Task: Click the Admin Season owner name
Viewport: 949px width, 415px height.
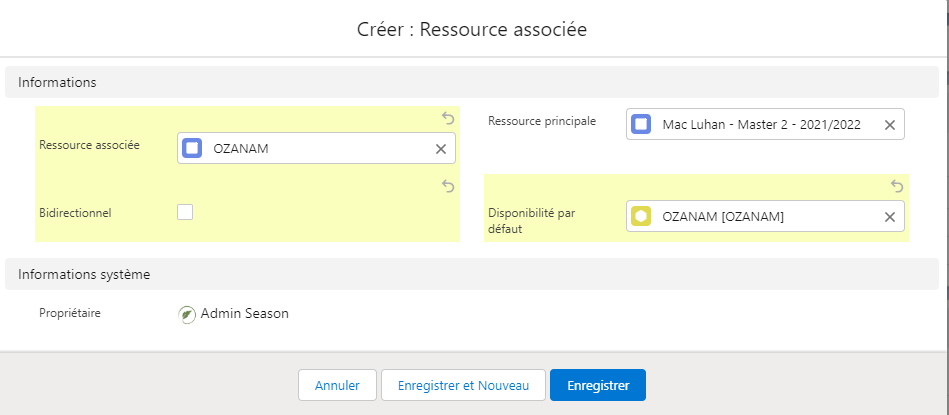Action: 244,314
